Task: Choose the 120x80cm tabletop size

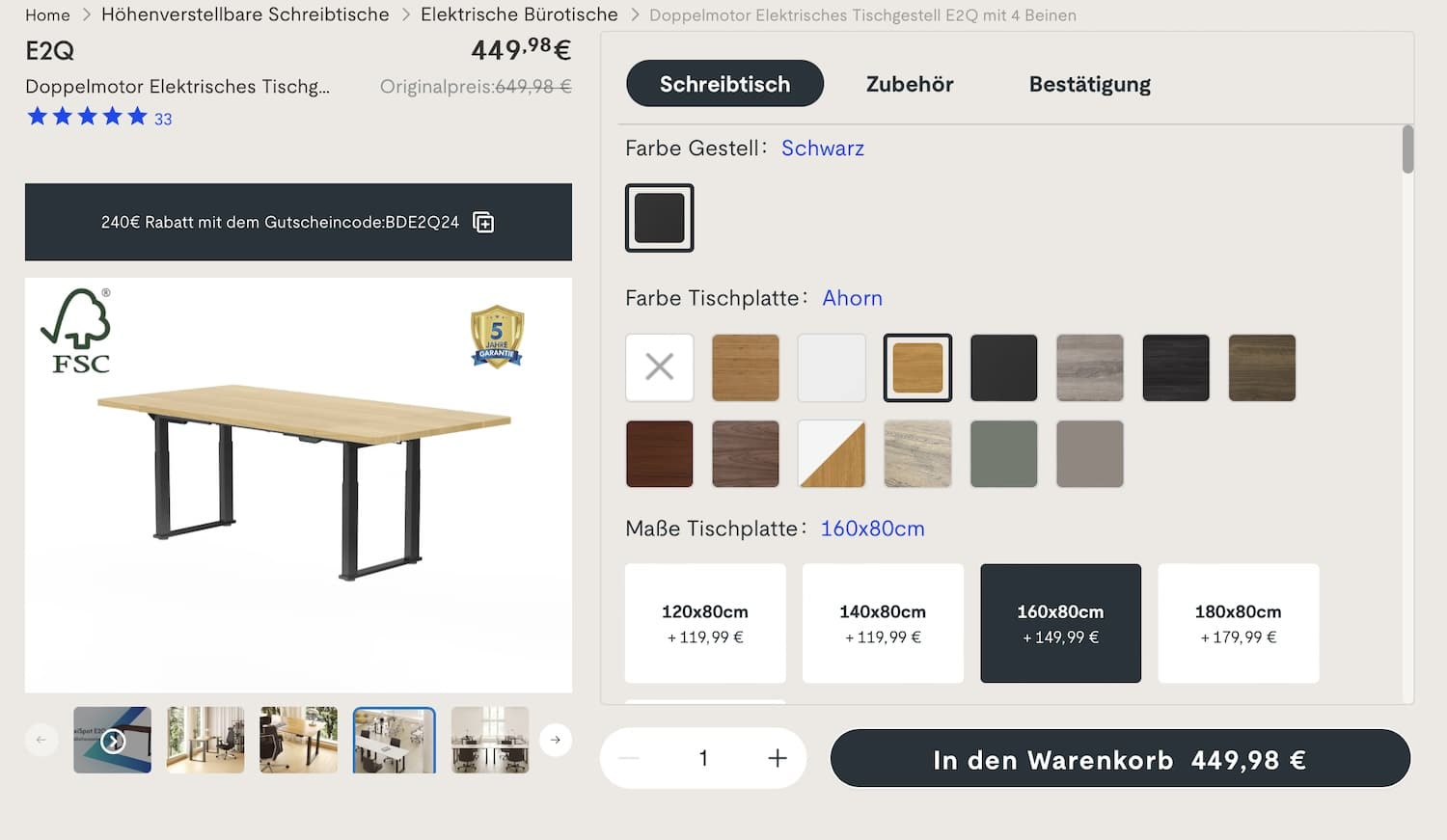Action: pos(705,623)
